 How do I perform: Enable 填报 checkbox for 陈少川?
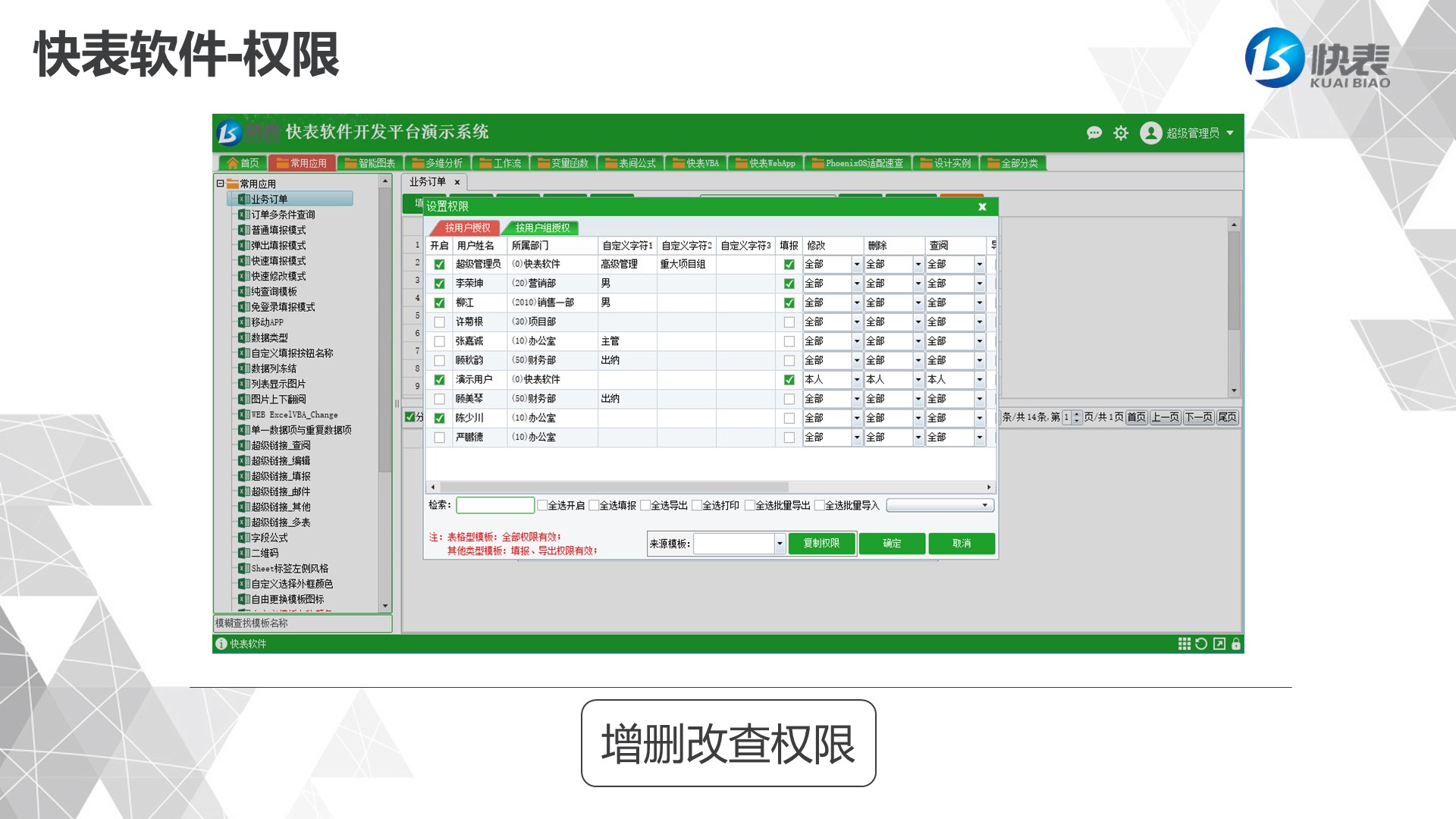click(789, 418)
